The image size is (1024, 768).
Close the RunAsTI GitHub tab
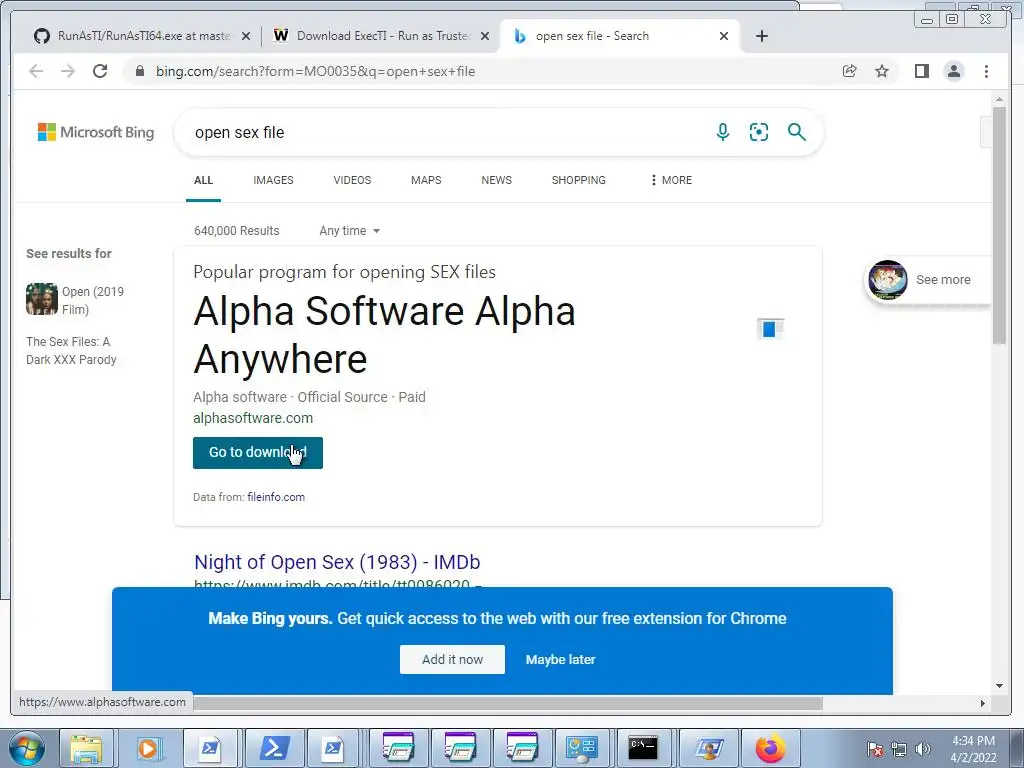click(x=246, y=36)
